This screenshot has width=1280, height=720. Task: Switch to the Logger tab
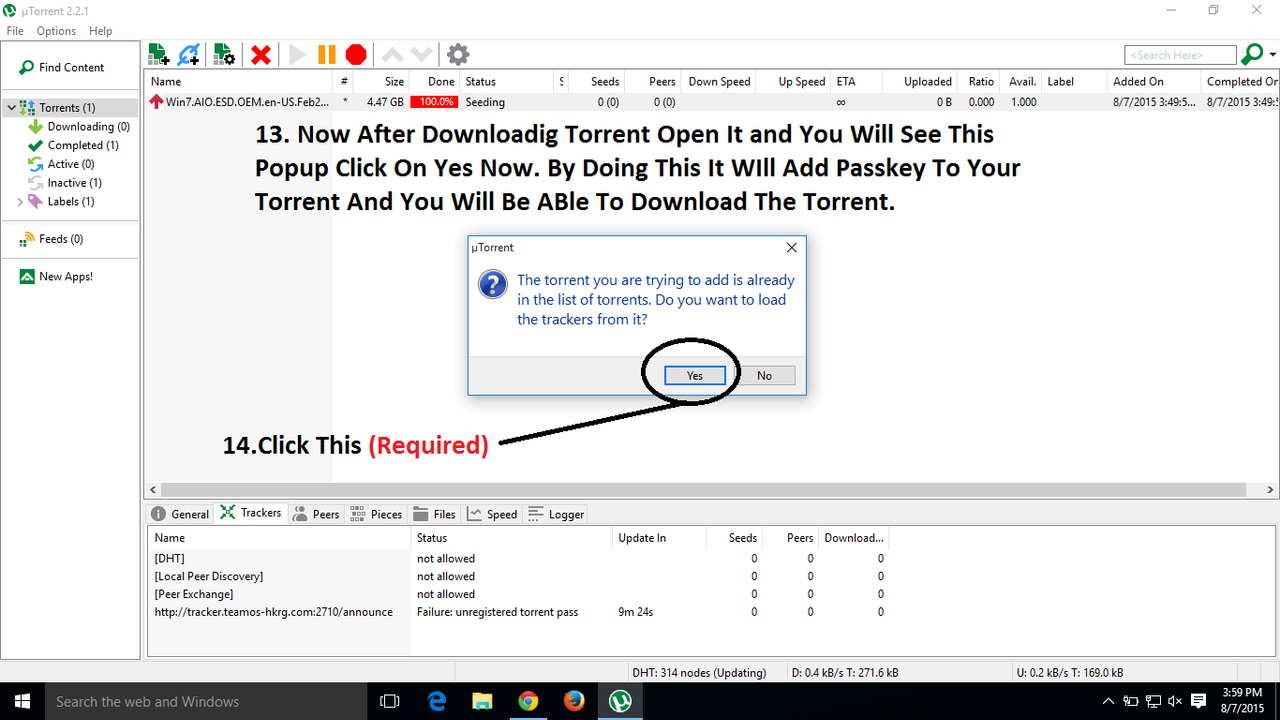coord(555,514)
